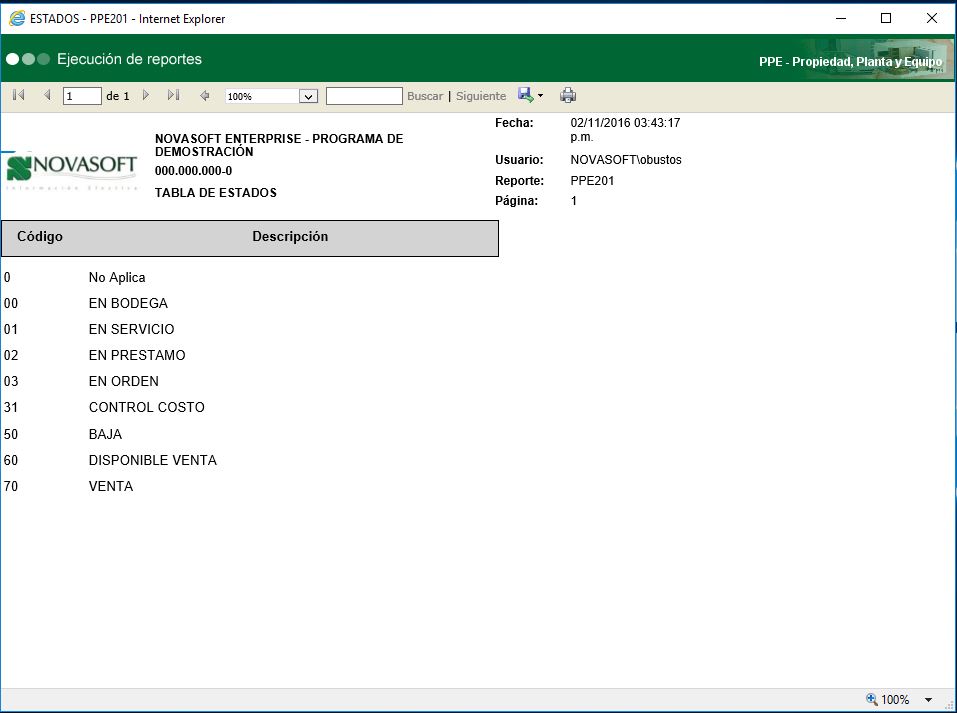
Task: Click 'PPE - Propiedad, Planta y Equipo' banner text
Action: (x=850, y=62)
